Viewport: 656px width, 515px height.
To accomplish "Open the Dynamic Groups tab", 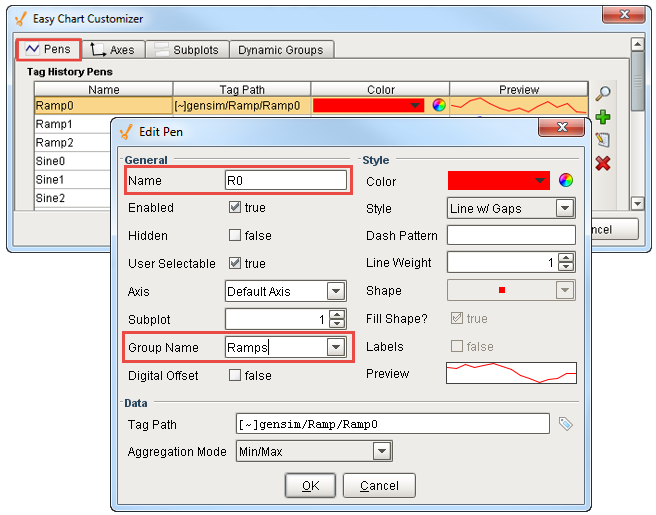I will (280, 50).
